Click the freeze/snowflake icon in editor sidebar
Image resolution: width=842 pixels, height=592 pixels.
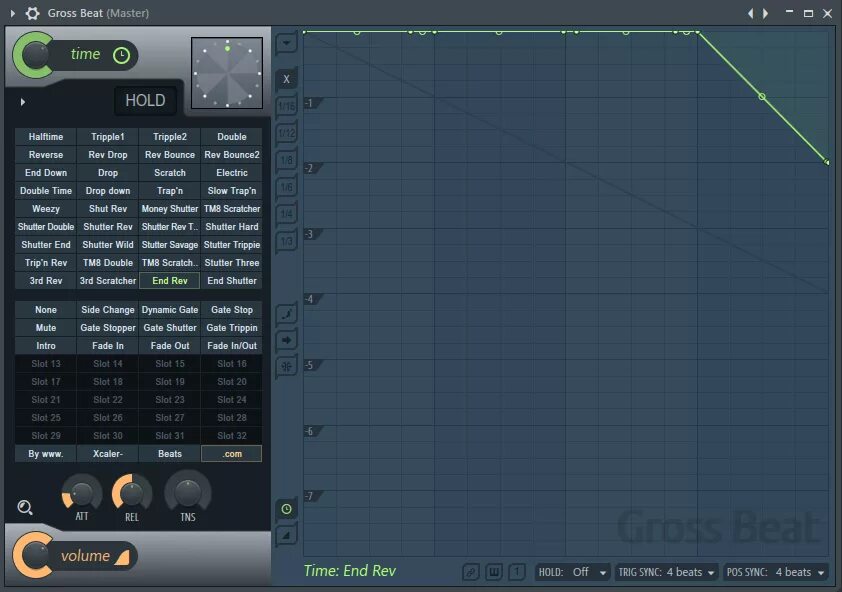tap(286, 366)
